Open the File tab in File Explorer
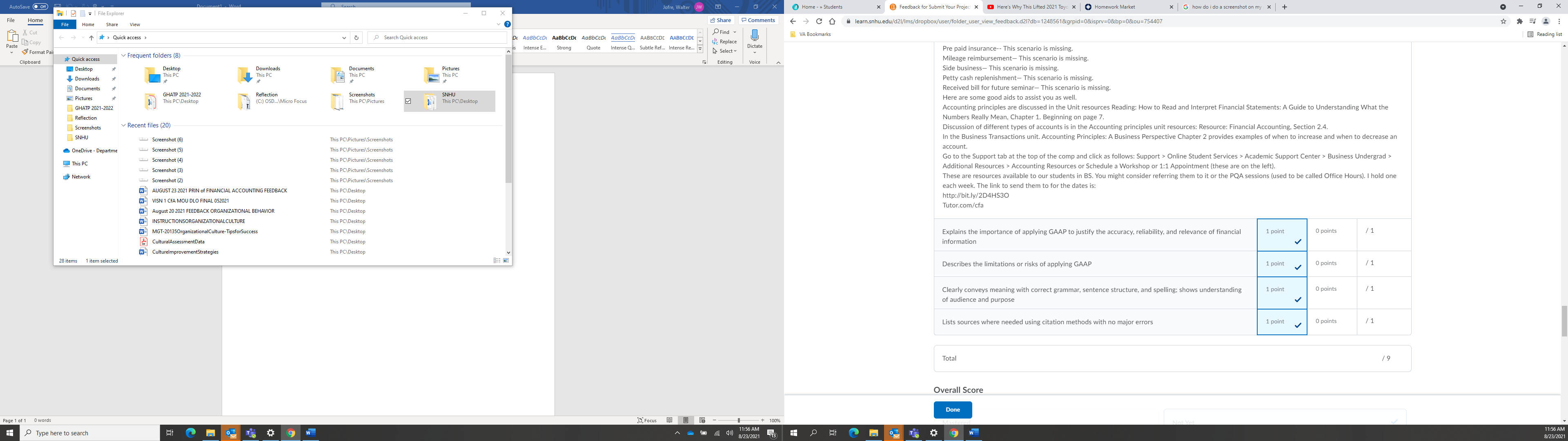Screen dimensions: 1568x441 65,24
